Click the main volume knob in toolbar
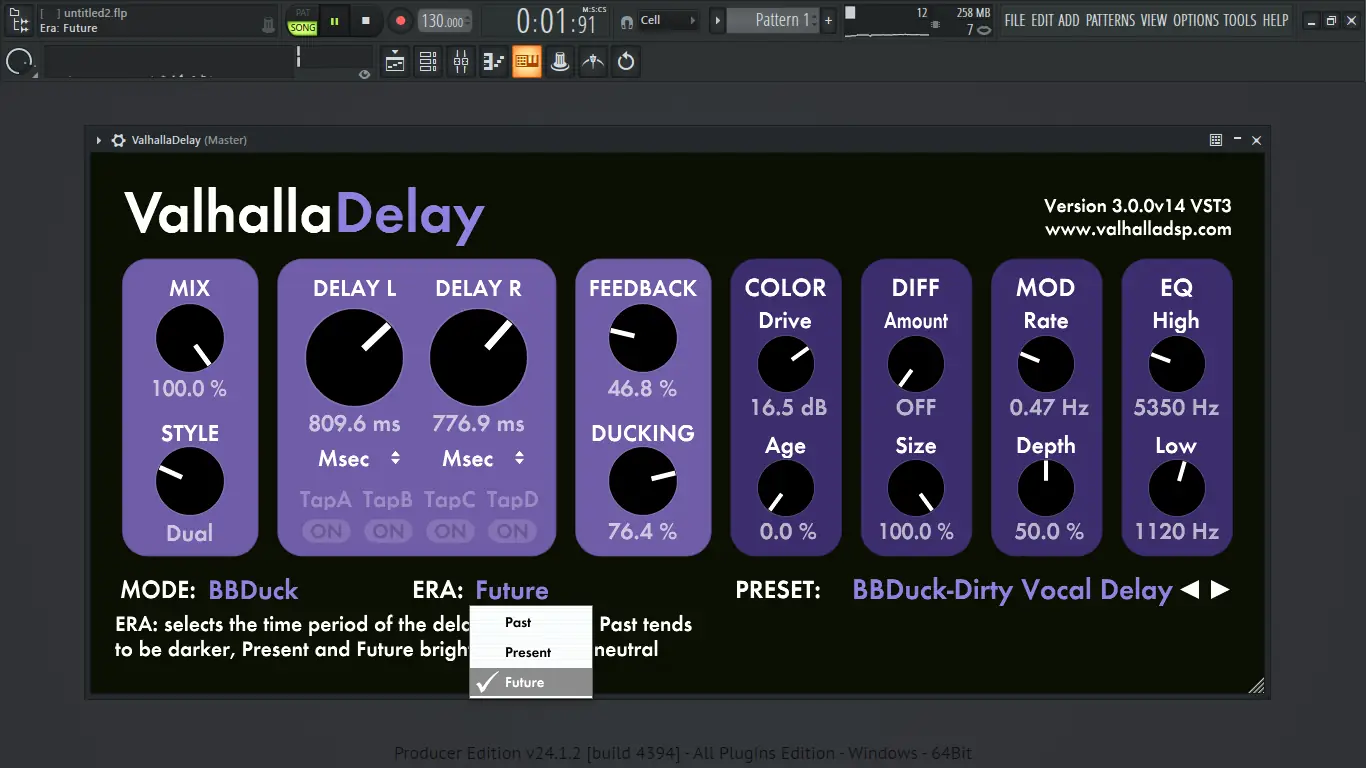Screen dimensions: 1366x768 19,62
